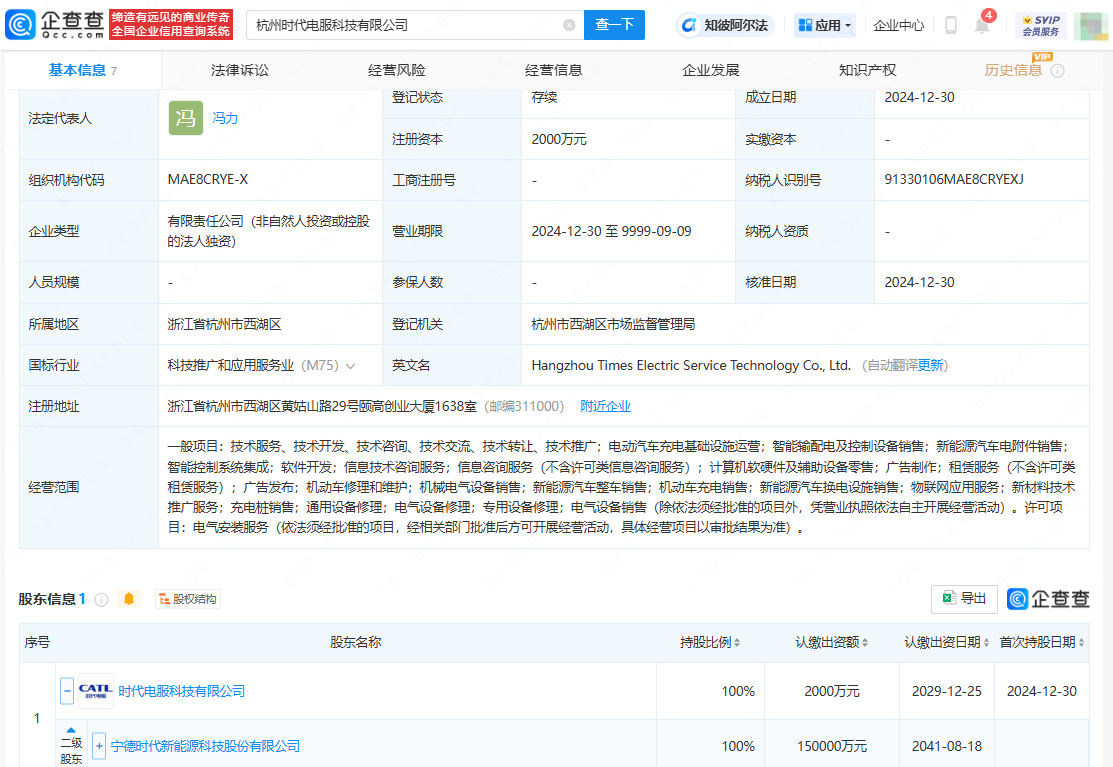Viewport: 1113px width, 767px height.
Task: Clear the search box text
Action: [569, 26]
